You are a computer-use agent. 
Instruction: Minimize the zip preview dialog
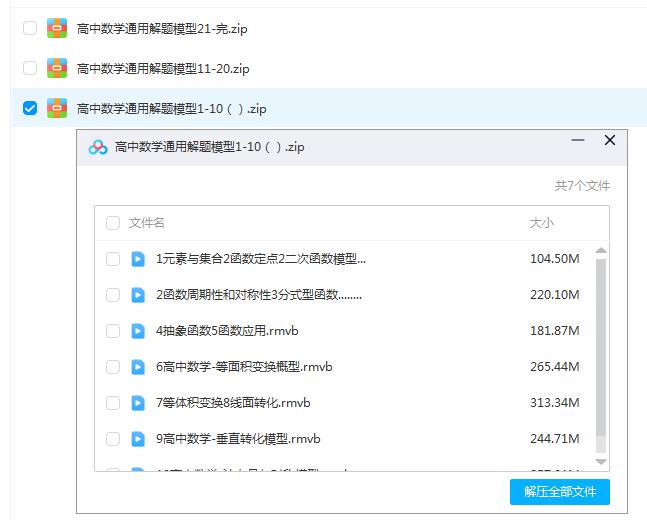click(577, 141)
